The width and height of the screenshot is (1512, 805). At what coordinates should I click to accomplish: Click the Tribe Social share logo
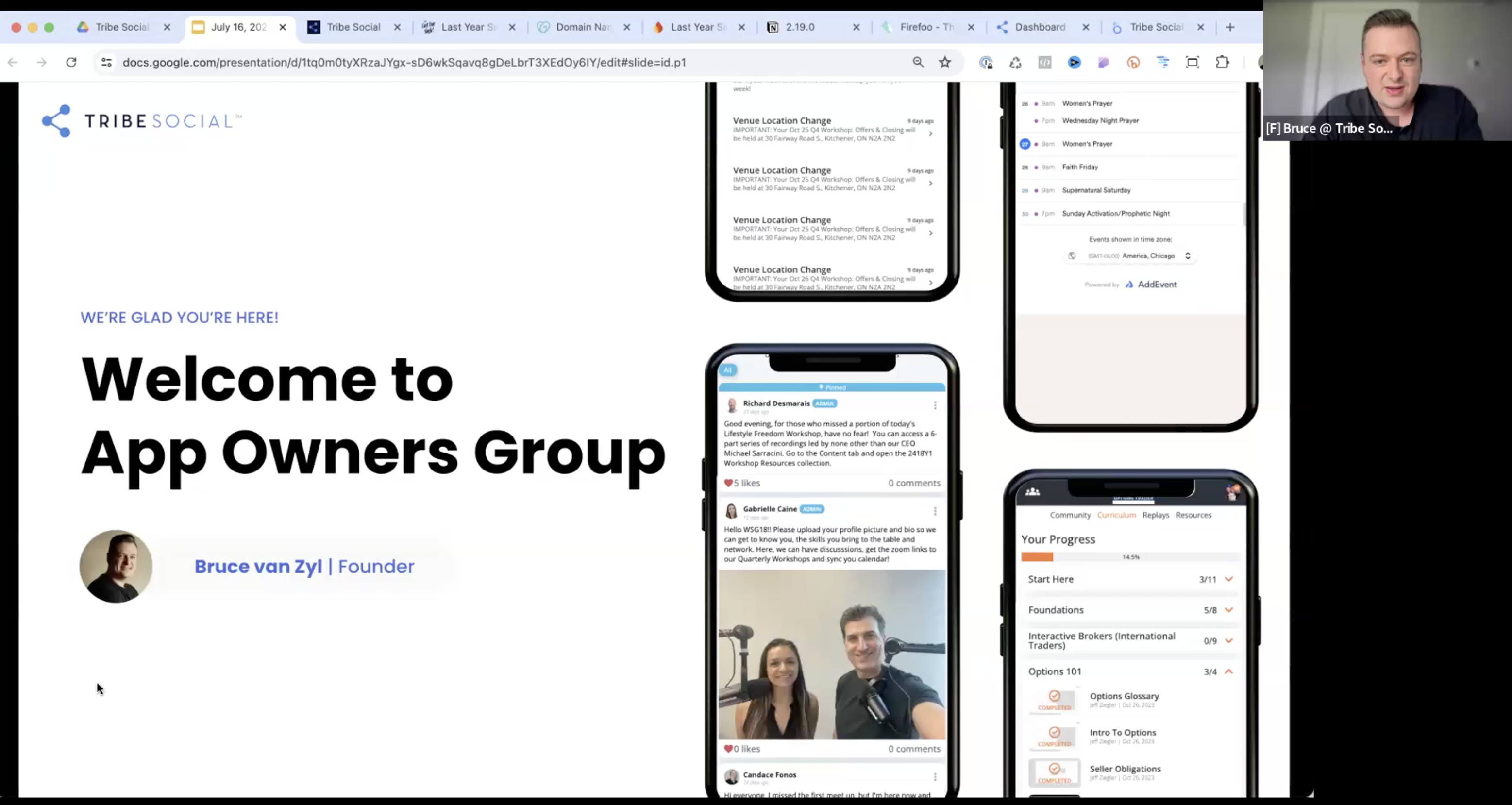click(x=56, y=121)
